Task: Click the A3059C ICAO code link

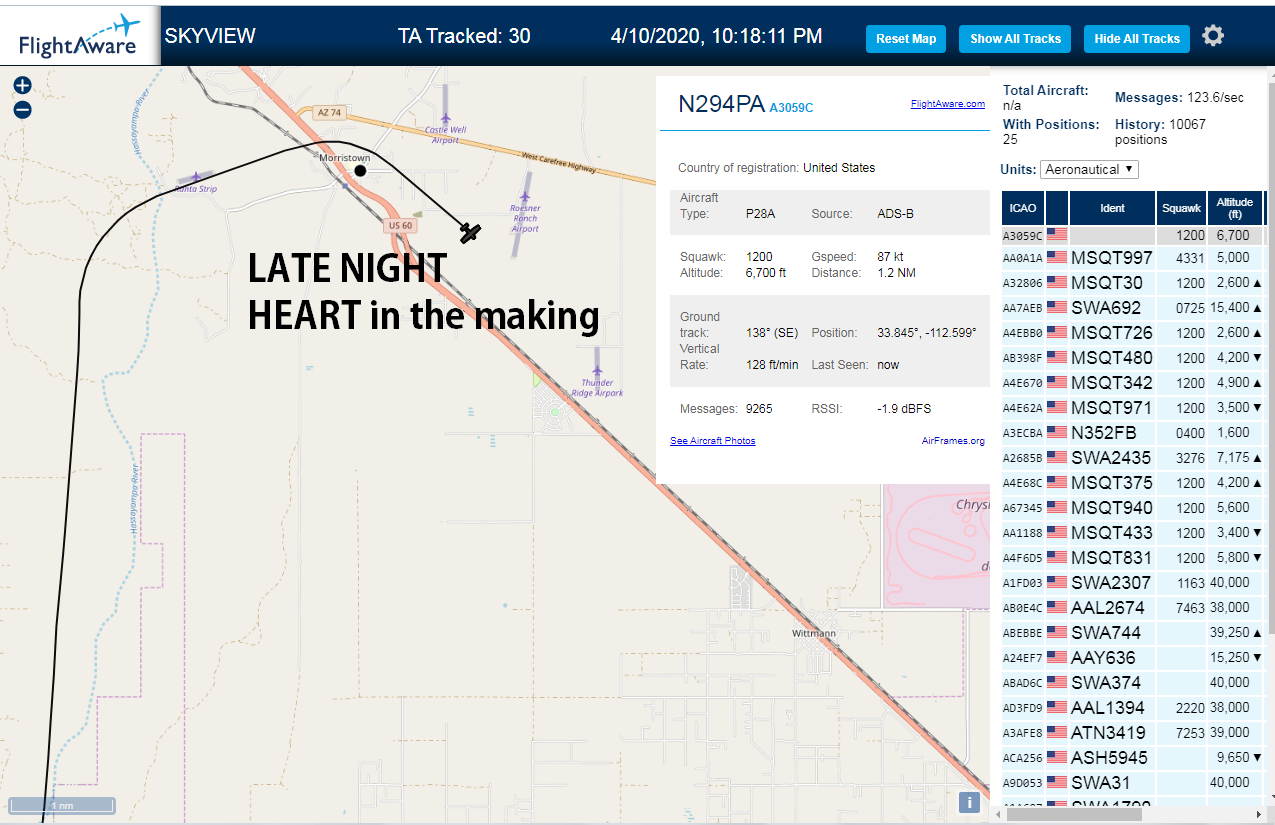Action: 791,107
